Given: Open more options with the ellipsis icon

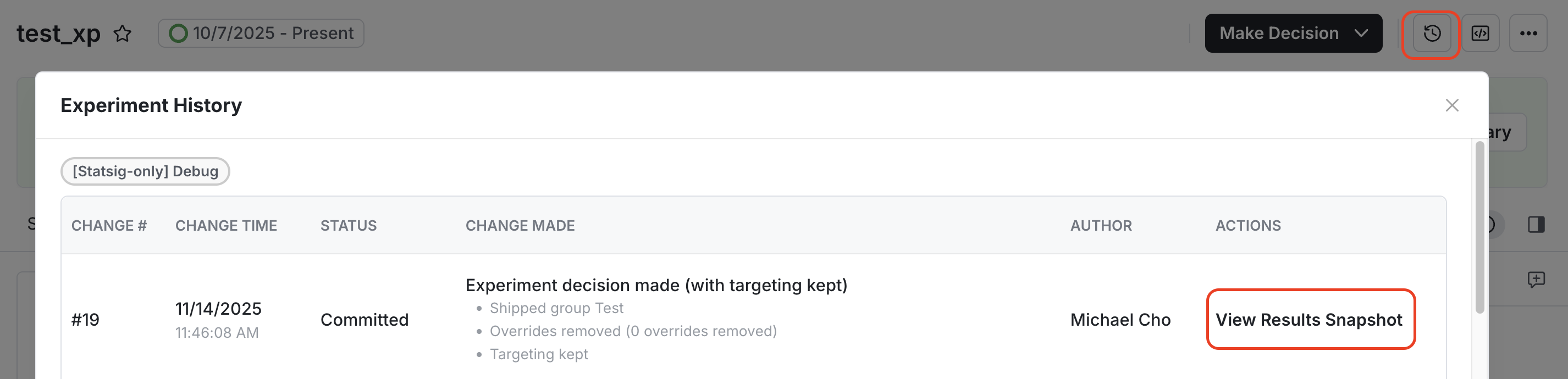Looking at the screenshot, I should click(1530, 33).
